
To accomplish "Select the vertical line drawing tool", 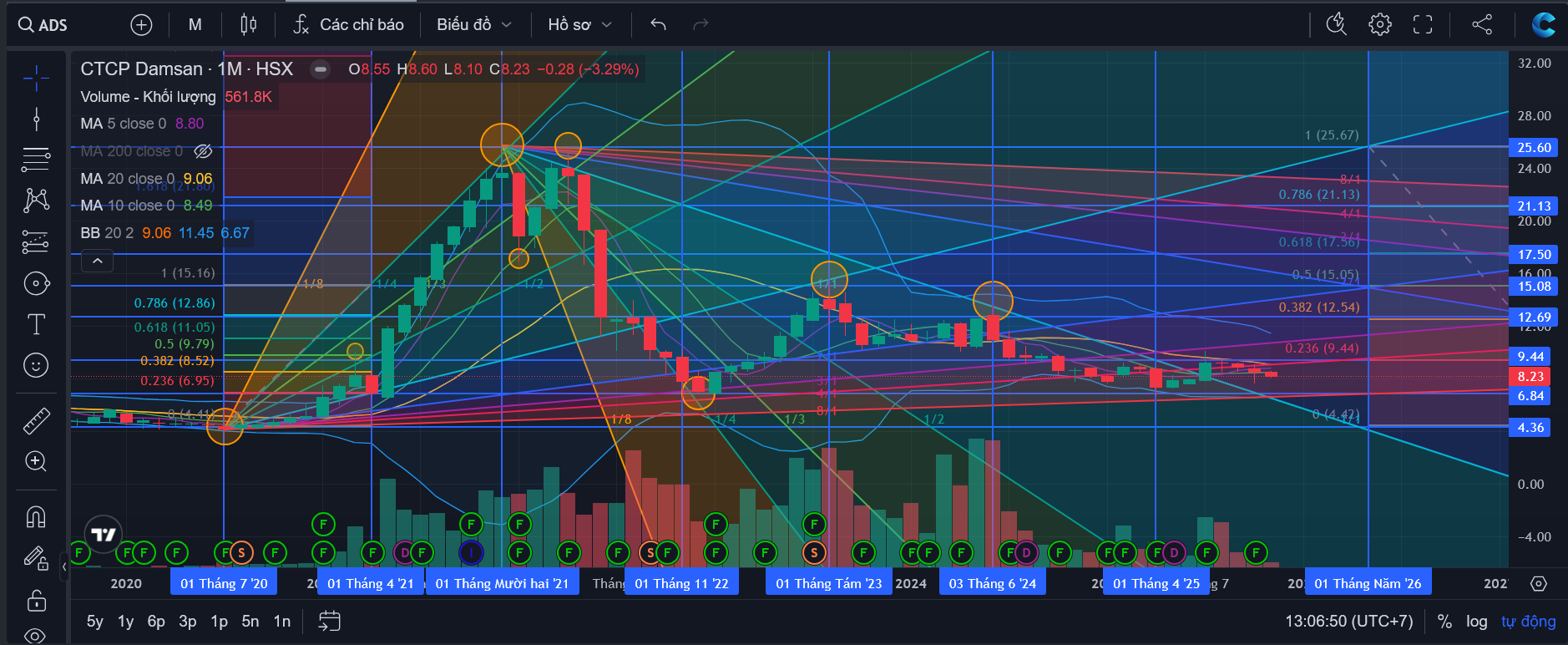I will 36,119.
